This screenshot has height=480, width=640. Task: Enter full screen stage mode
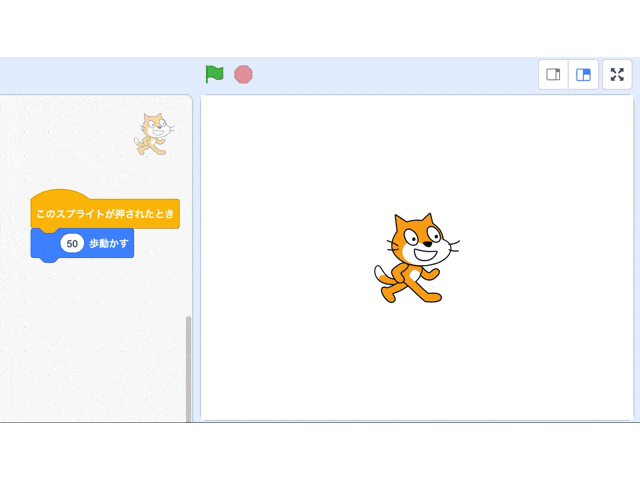click(x=617, y=75)
